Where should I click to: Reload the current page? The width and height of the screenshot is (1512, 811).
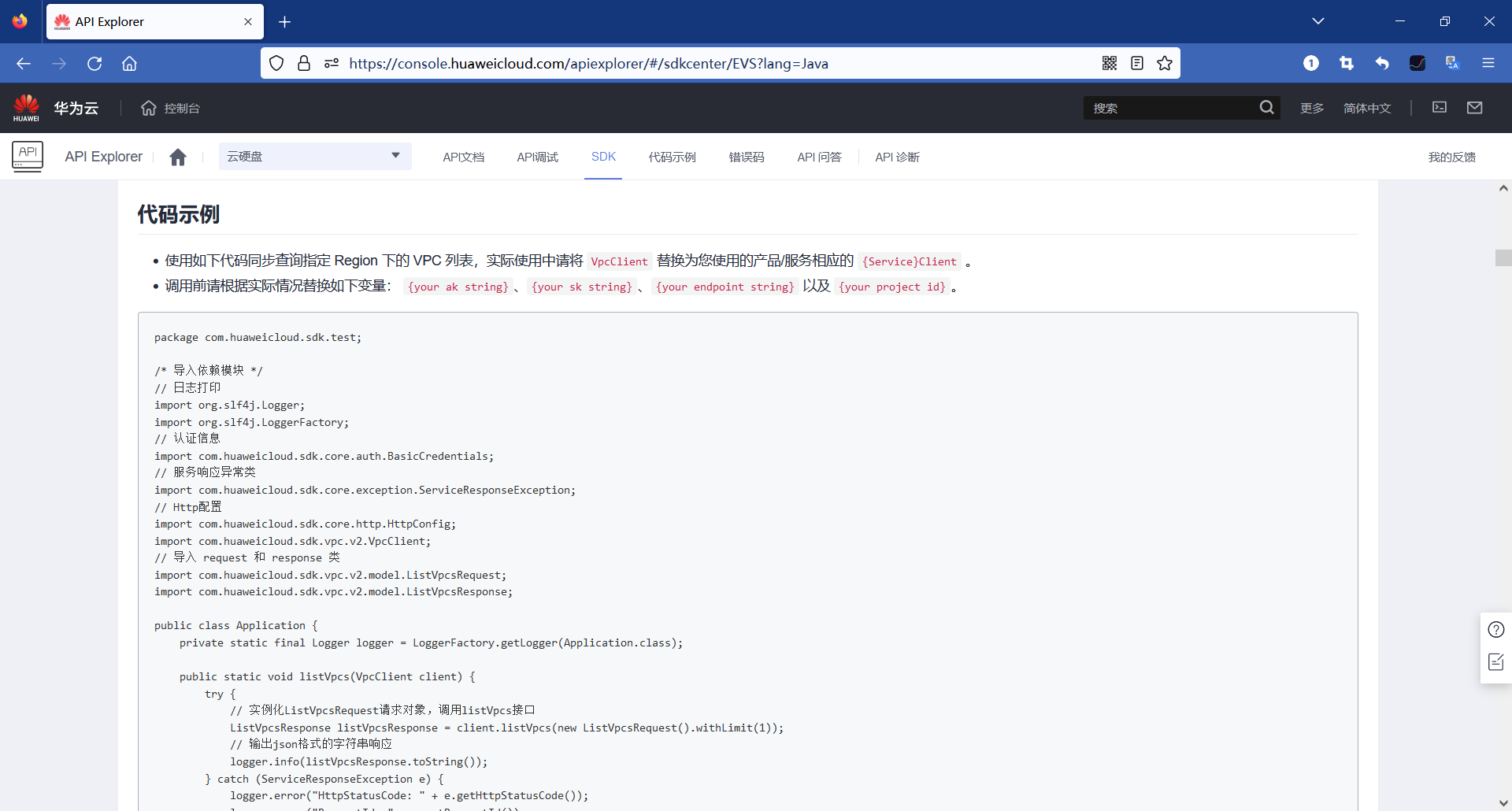click(x=94, y=64)
